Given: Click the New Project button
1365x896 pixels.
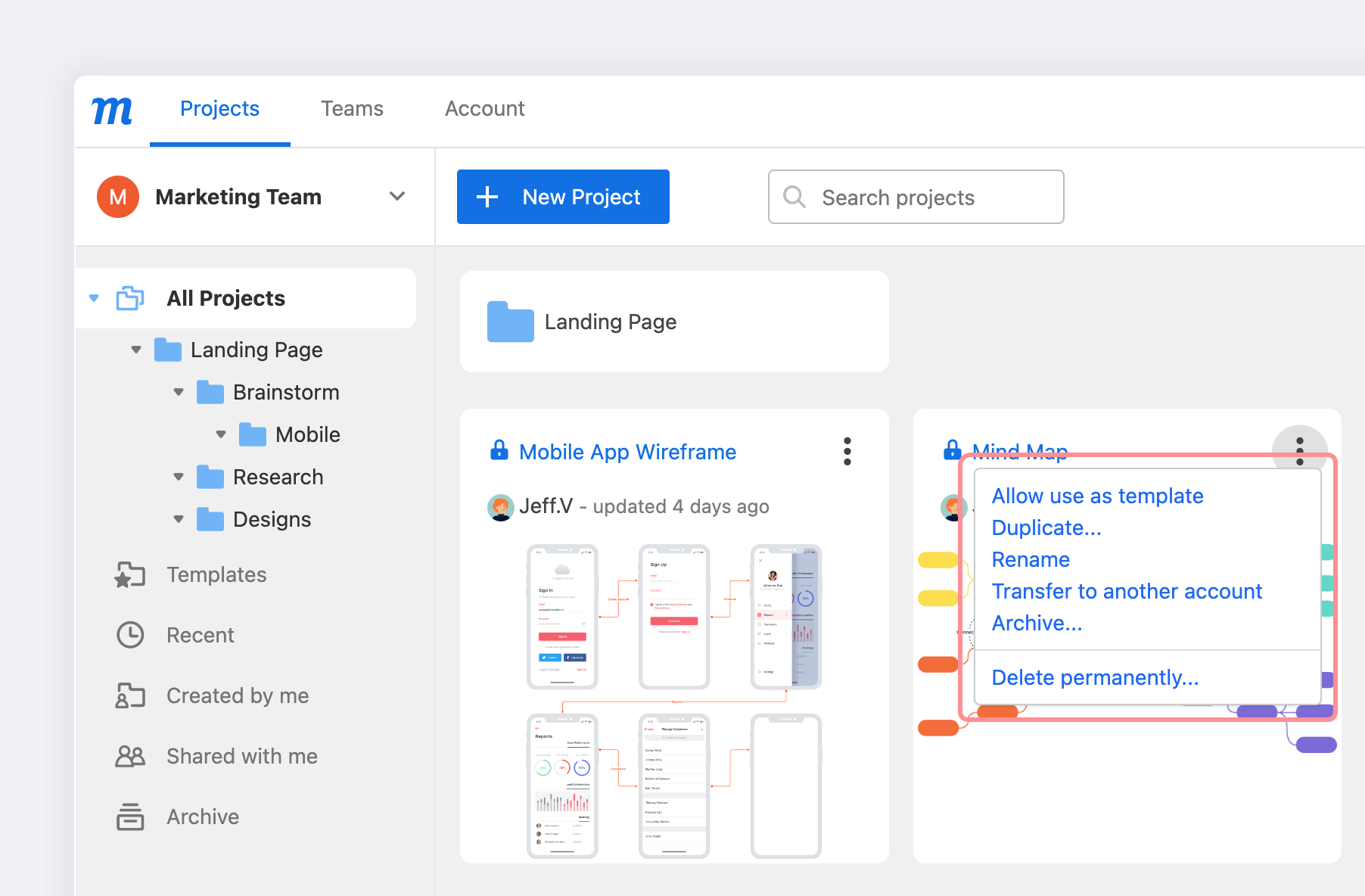Looking at the screenshot, I should click(x=563, y=197).
